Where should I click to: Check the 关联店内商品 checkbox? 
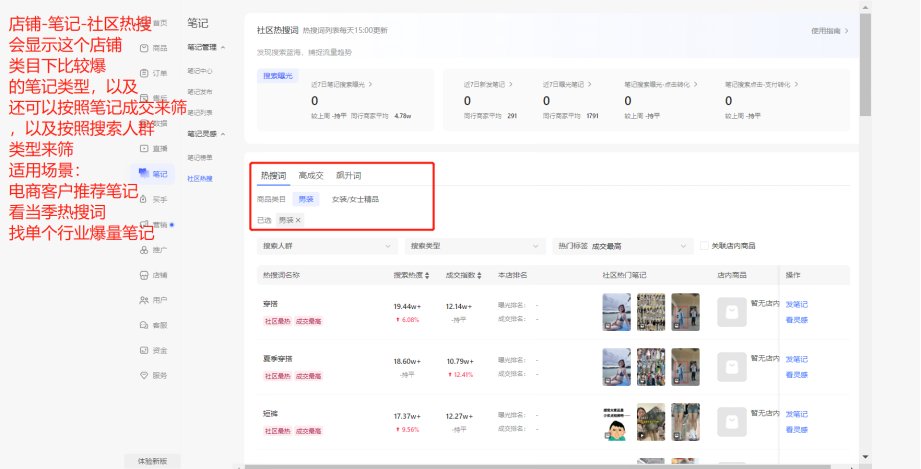pos(705,245)
